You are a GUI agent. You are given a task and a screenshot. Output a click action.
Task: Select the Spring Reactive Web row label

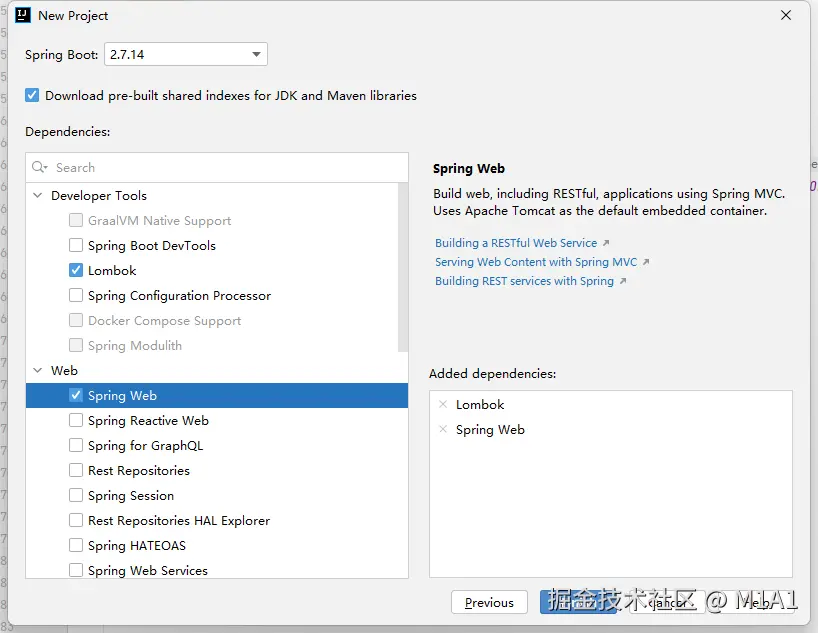point(148,420)
